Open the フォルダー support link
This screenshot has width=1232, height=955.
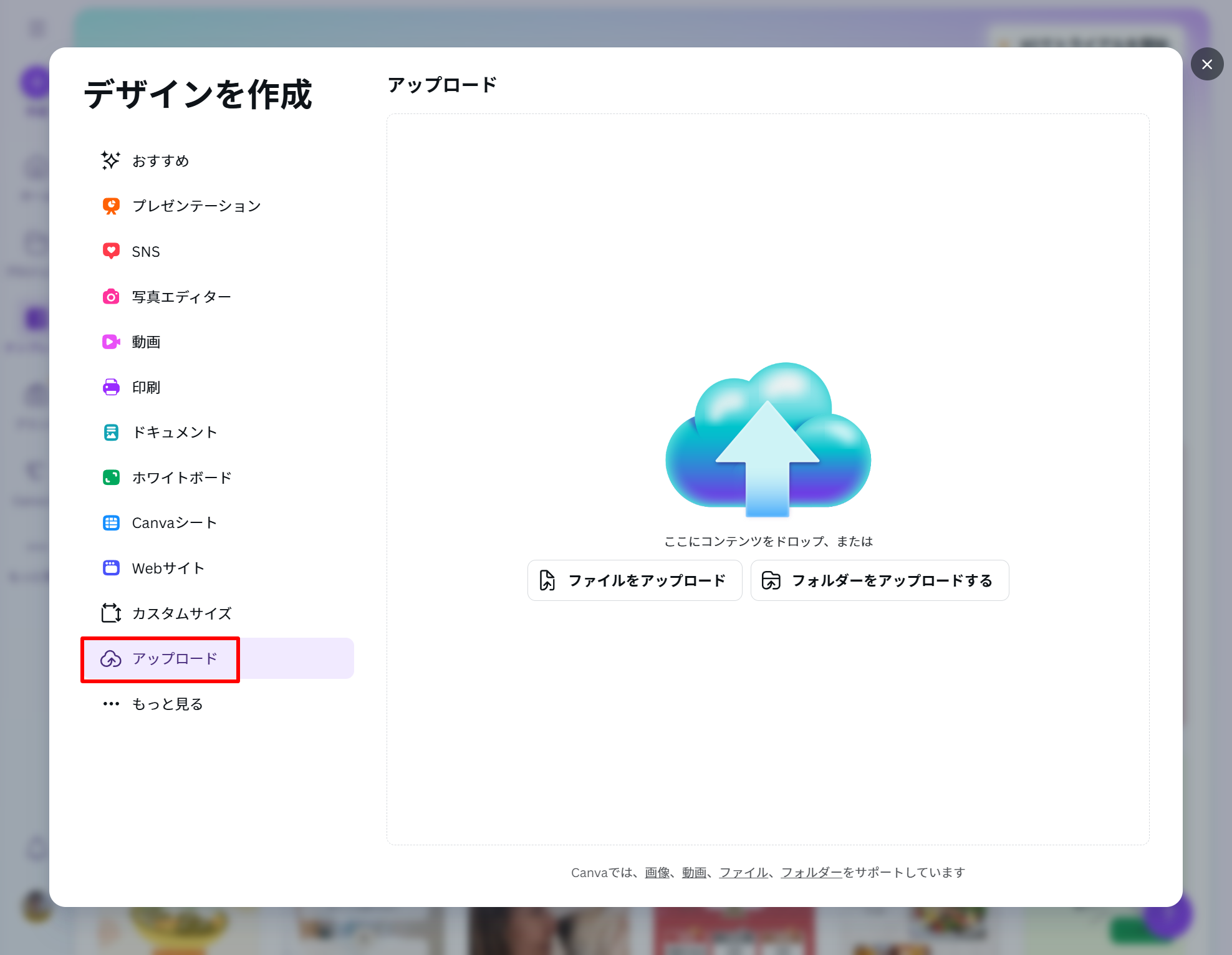coord(811,873)
